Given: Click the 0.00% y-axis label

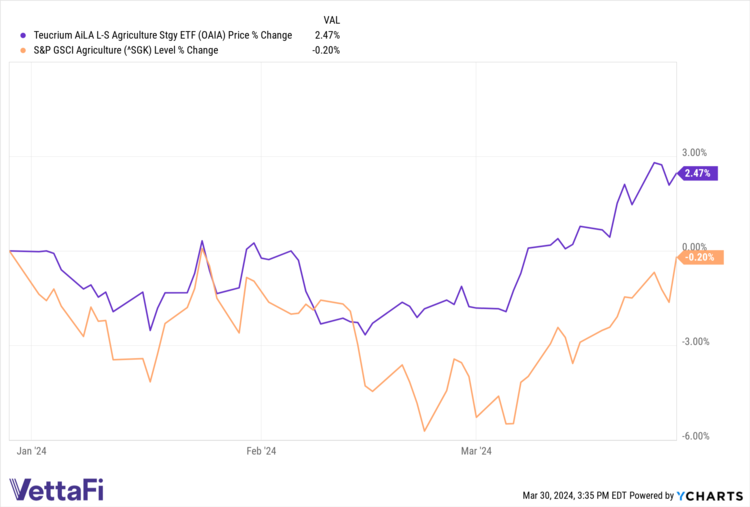Looking at the screenshot, I should [x=693, y=246].
